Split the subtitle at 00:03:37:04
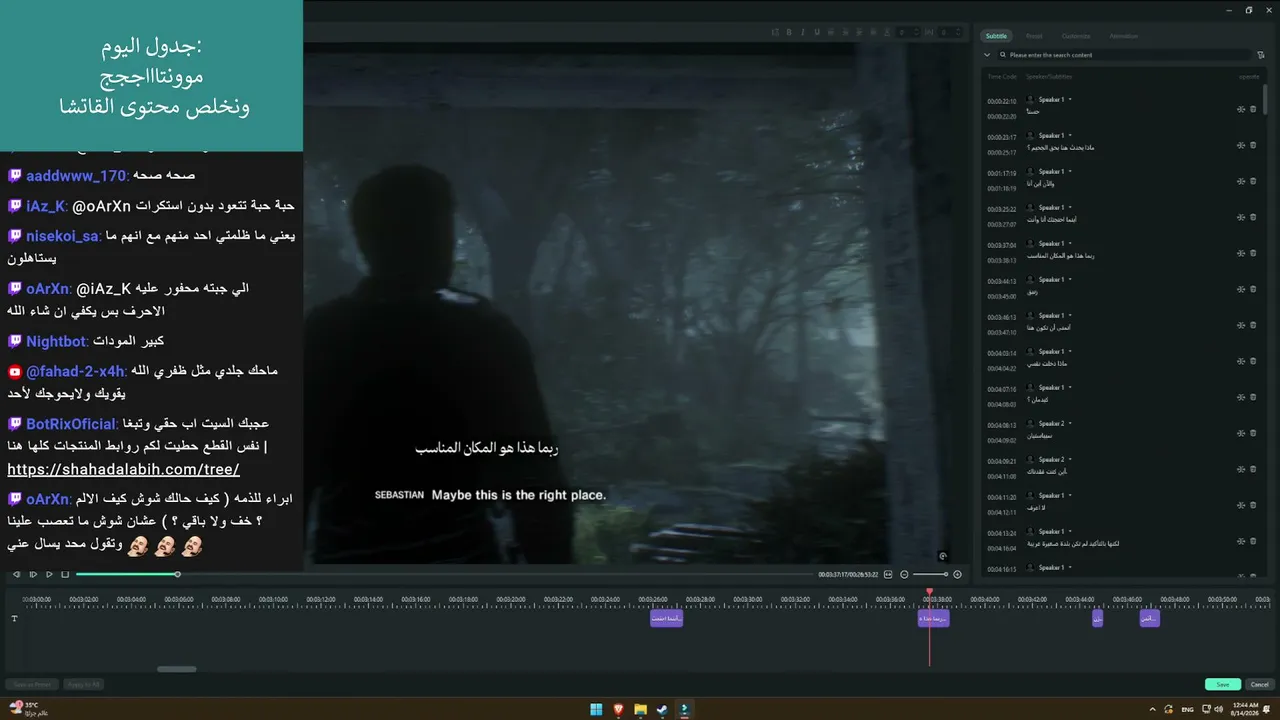Viewport: 1280px width, 720px height. (x=1241, y=253)
